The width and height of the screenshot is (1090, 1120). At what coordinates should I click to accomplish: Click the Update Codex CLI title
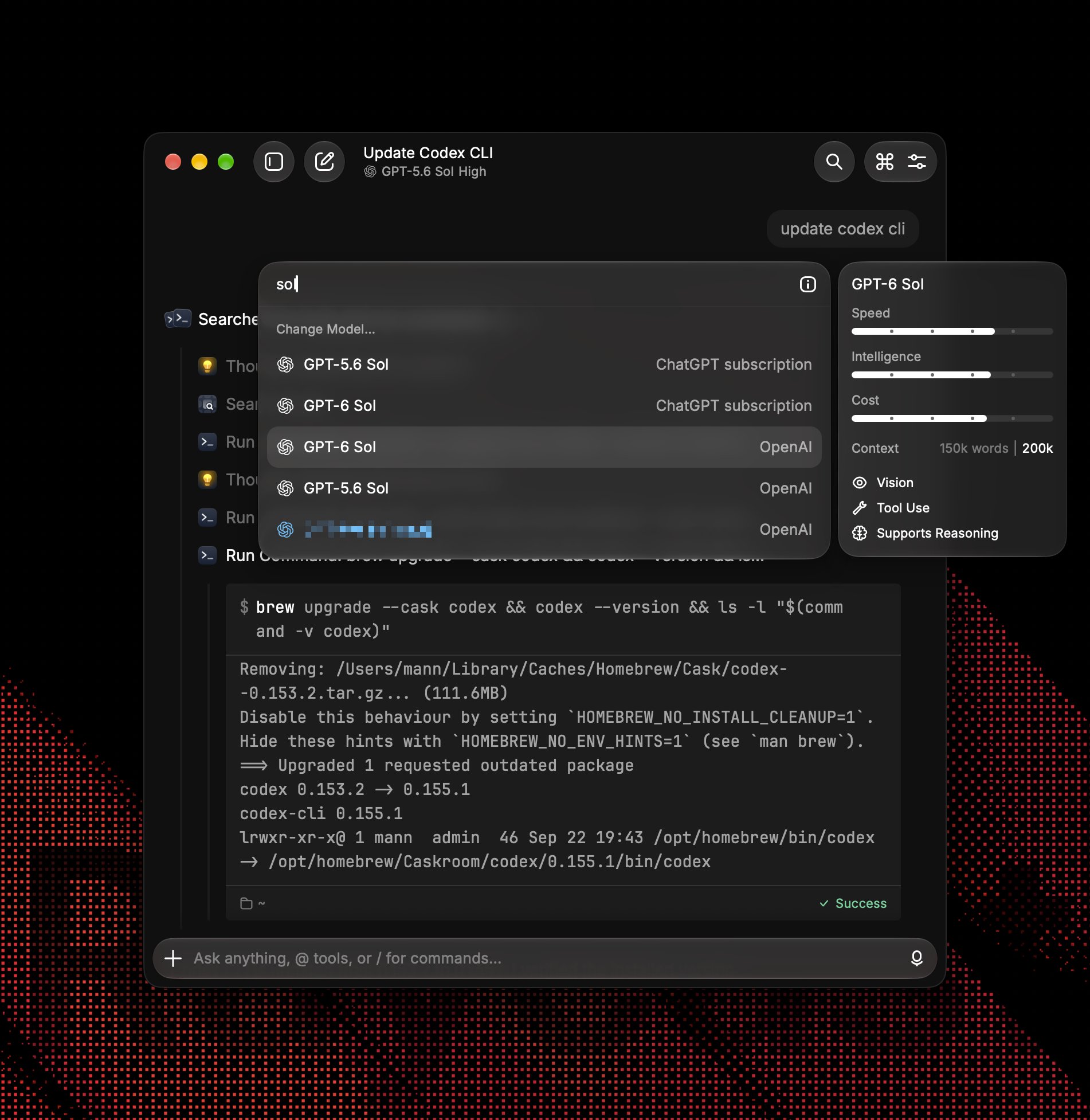(x=428, y=153)
